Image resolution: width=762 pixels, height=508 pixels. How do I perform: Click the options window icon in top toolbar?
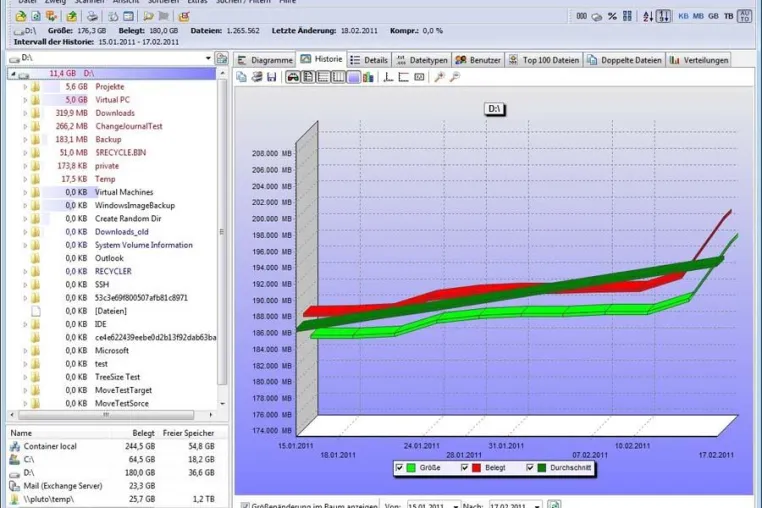[x=128, y=16]
